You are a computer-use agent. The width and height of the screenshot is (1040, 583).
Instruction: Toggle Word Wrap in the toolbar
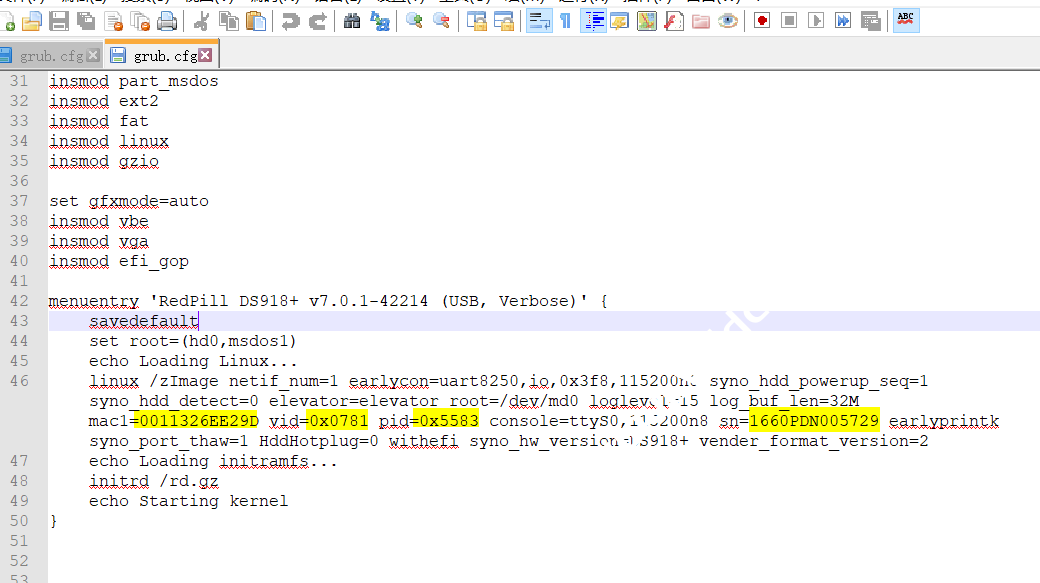click(539, 20)
